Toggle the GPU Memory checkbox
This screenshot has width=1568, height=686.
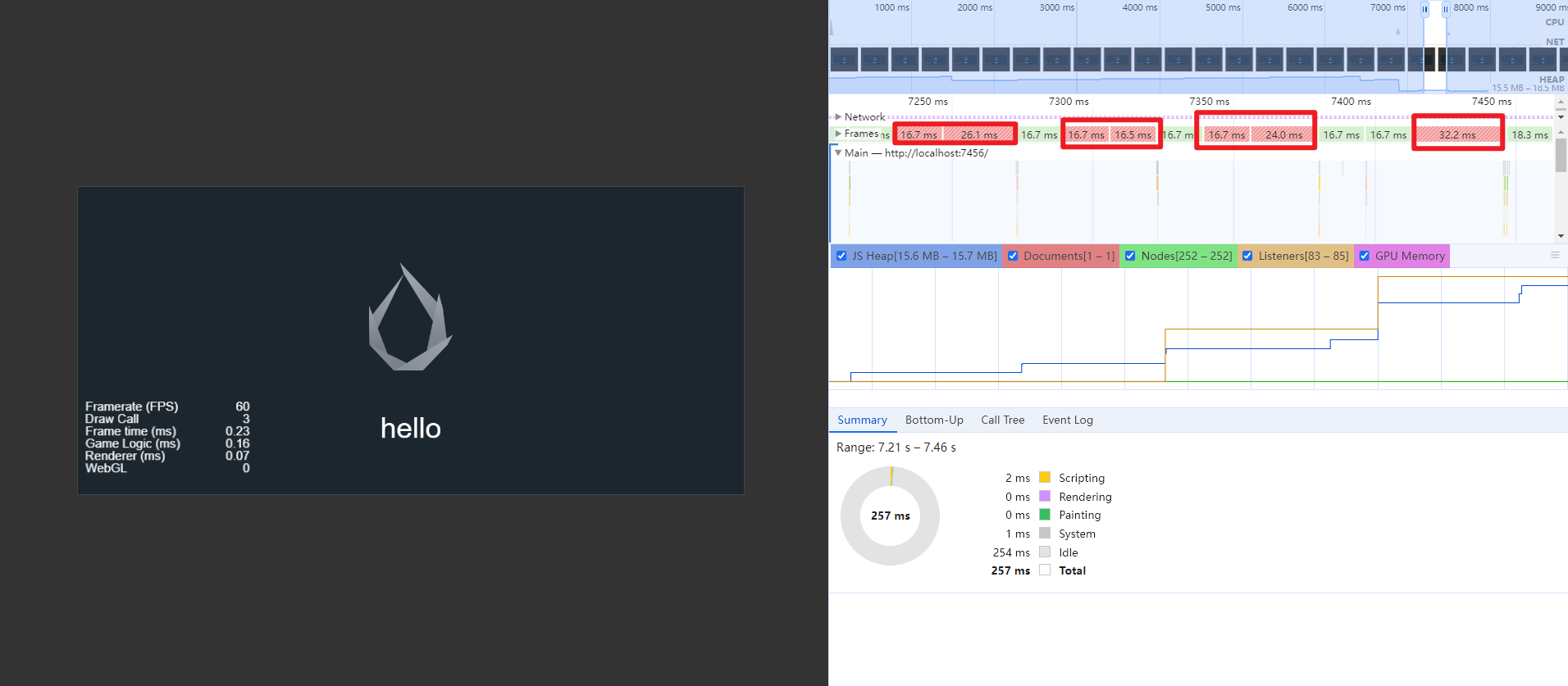click(x=1365, y=256)
